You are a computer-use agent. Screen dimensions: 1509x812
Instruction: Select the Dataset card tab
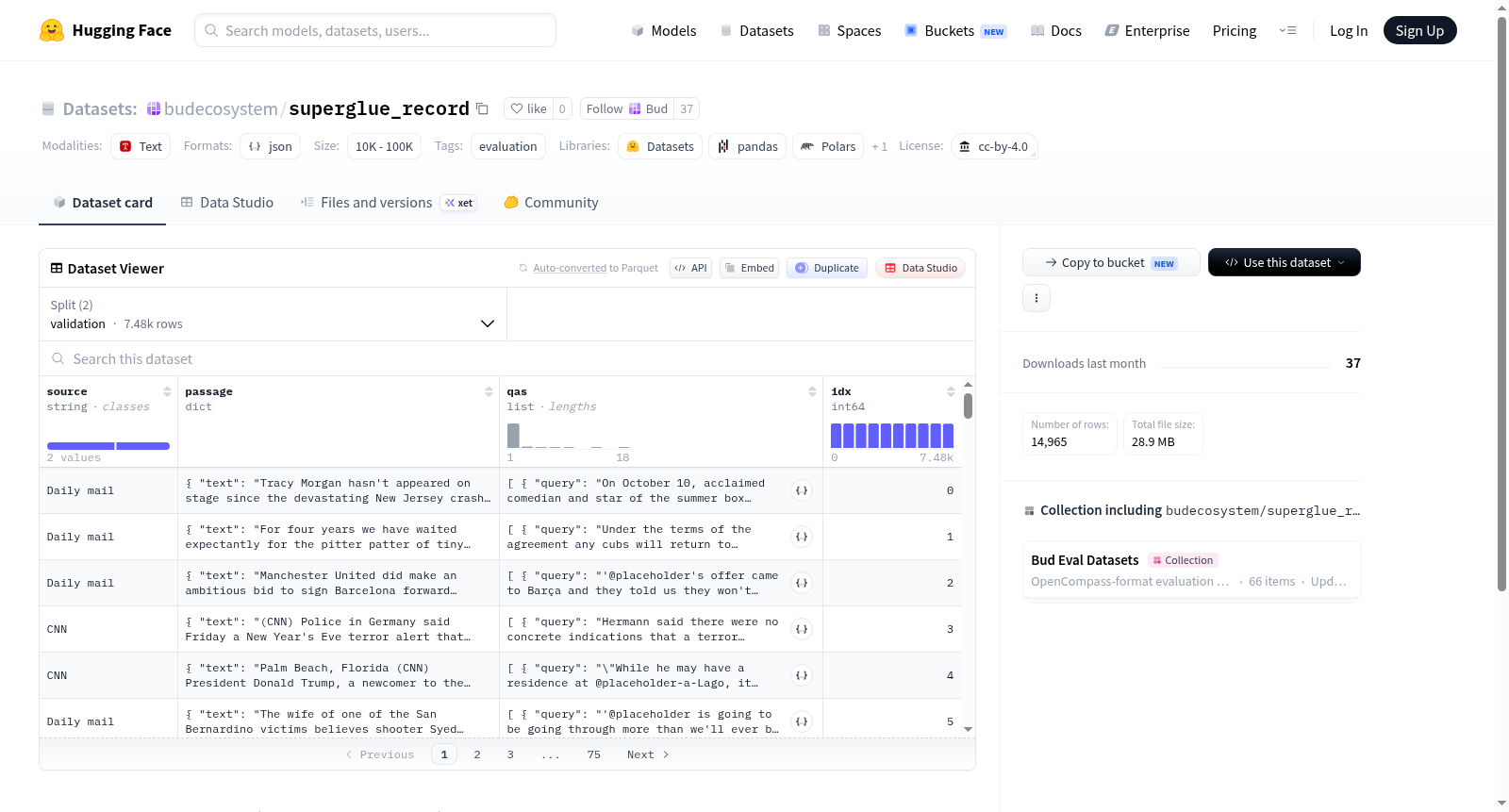(103, 202)
